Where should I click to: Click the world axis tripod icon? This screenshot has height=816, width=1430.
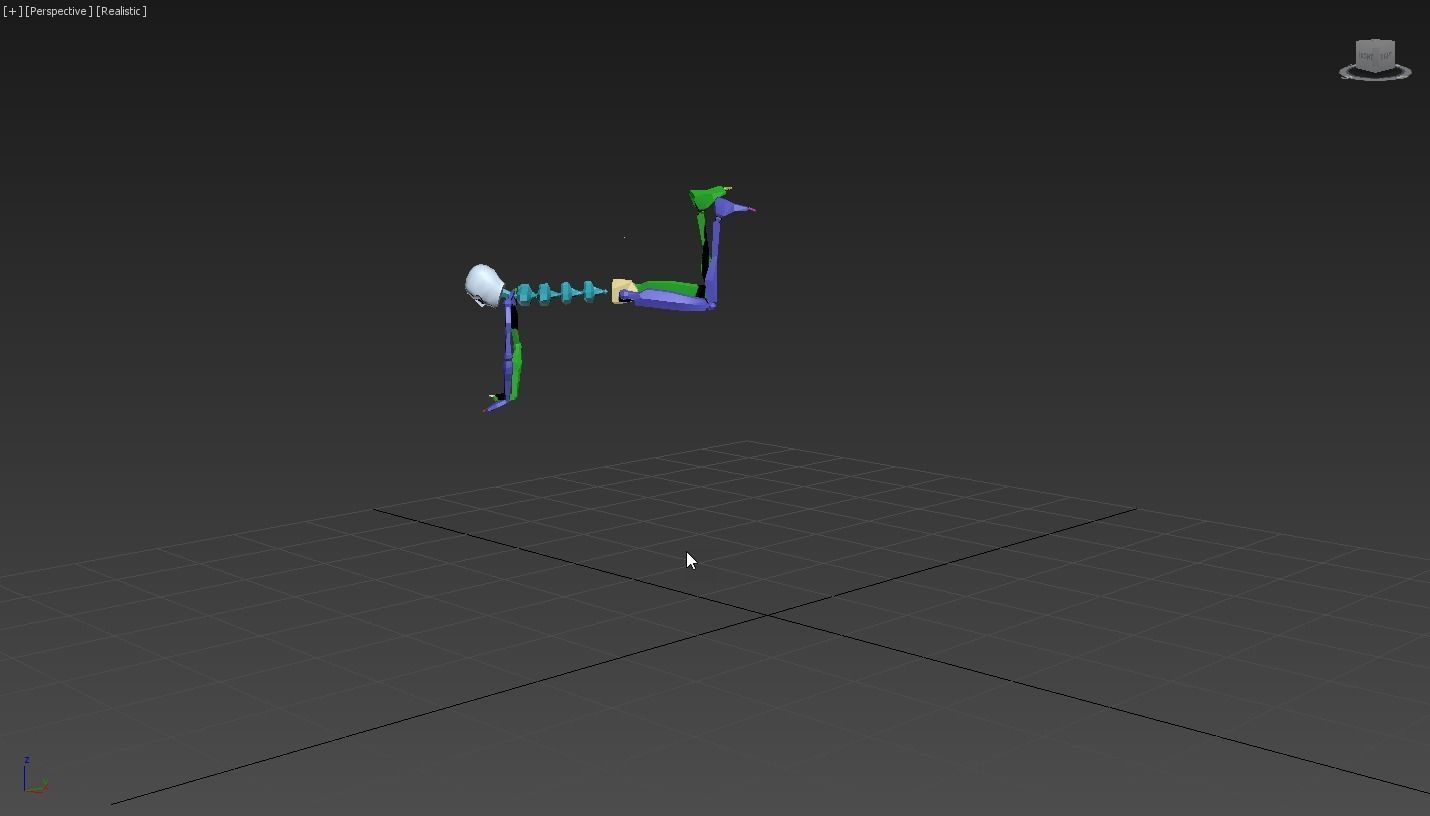(x=34, y=776)
